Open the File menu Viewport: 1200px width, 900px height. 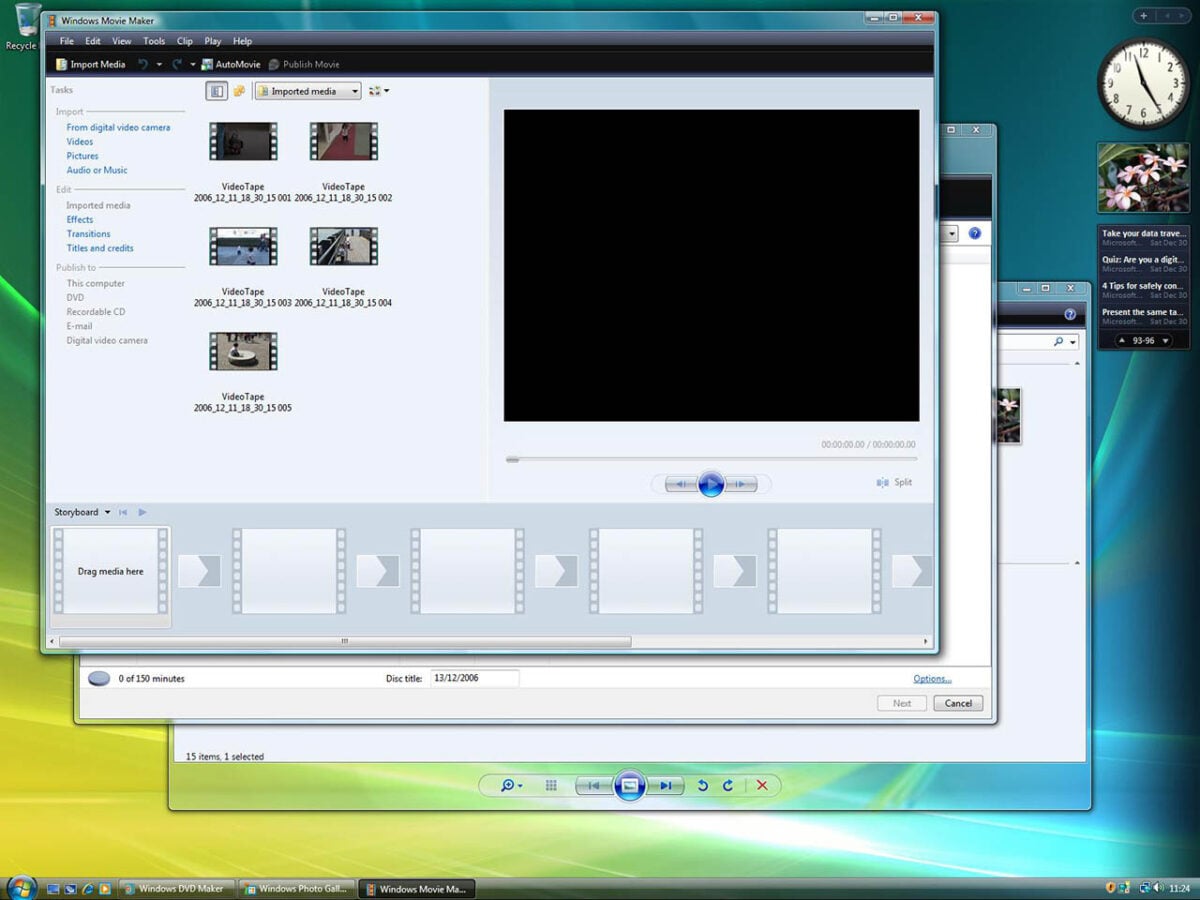67,41
